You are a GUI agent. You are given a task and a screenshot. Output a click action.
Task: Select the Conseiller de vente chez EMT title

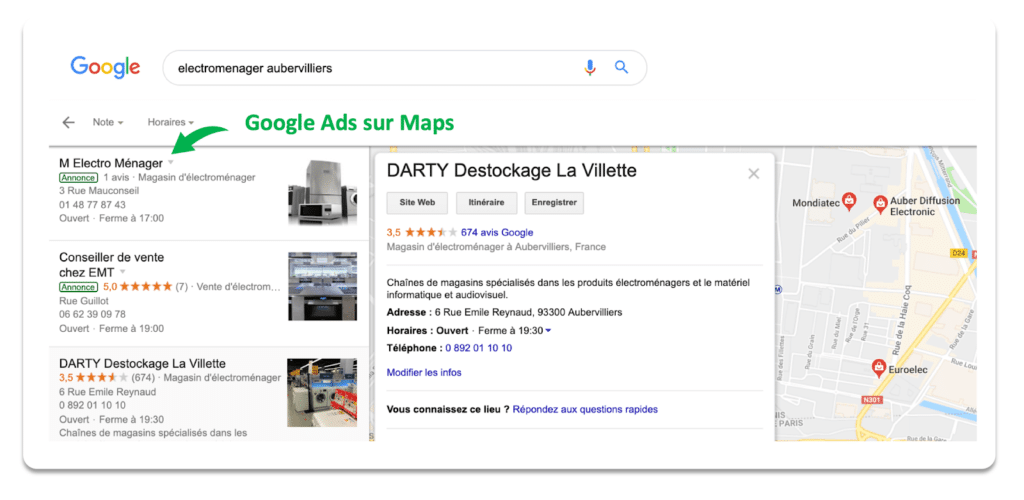(x=112, y=264)
